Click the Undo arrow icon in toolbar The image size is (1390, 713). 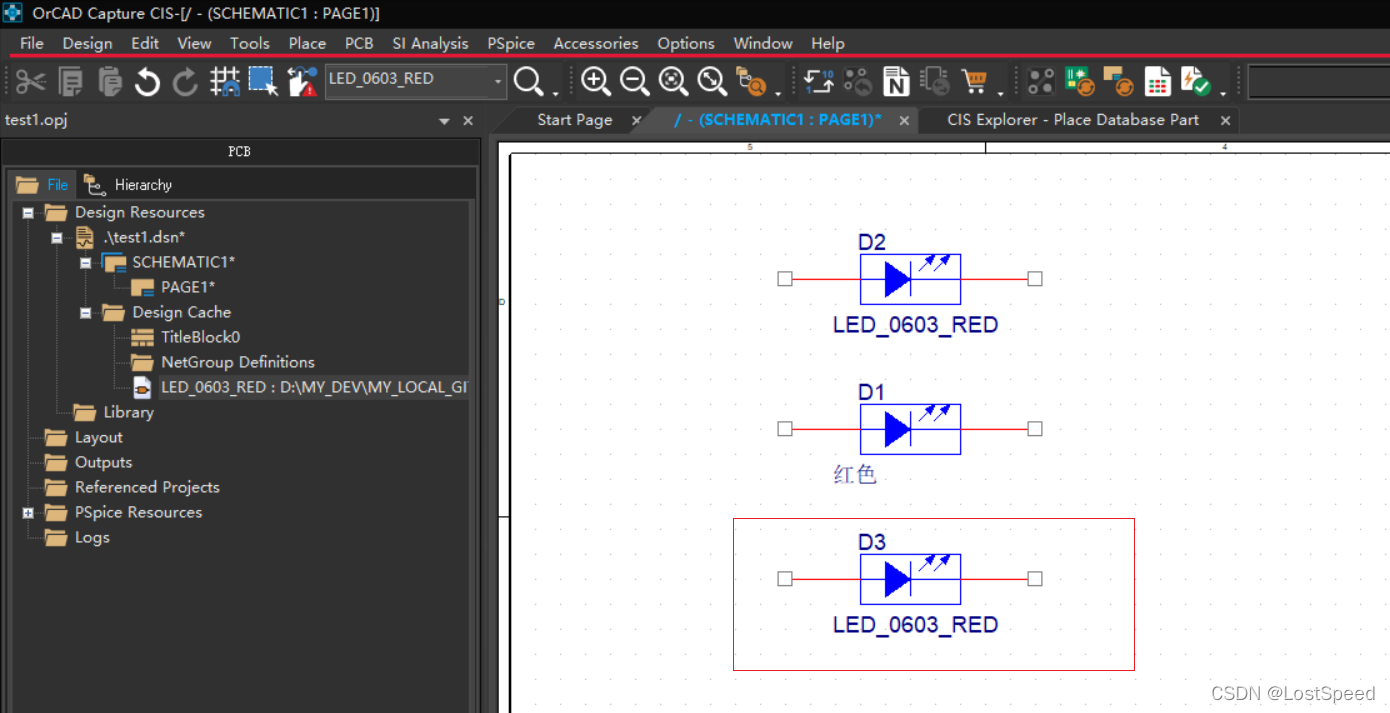tap(147, 81)
